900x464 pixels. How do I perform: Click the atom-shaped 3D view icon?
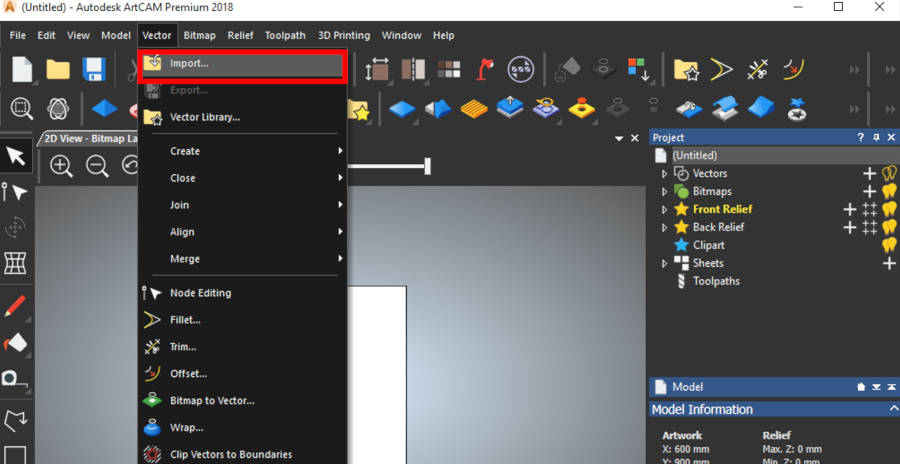pyautogui.click(x=58, y=108)
